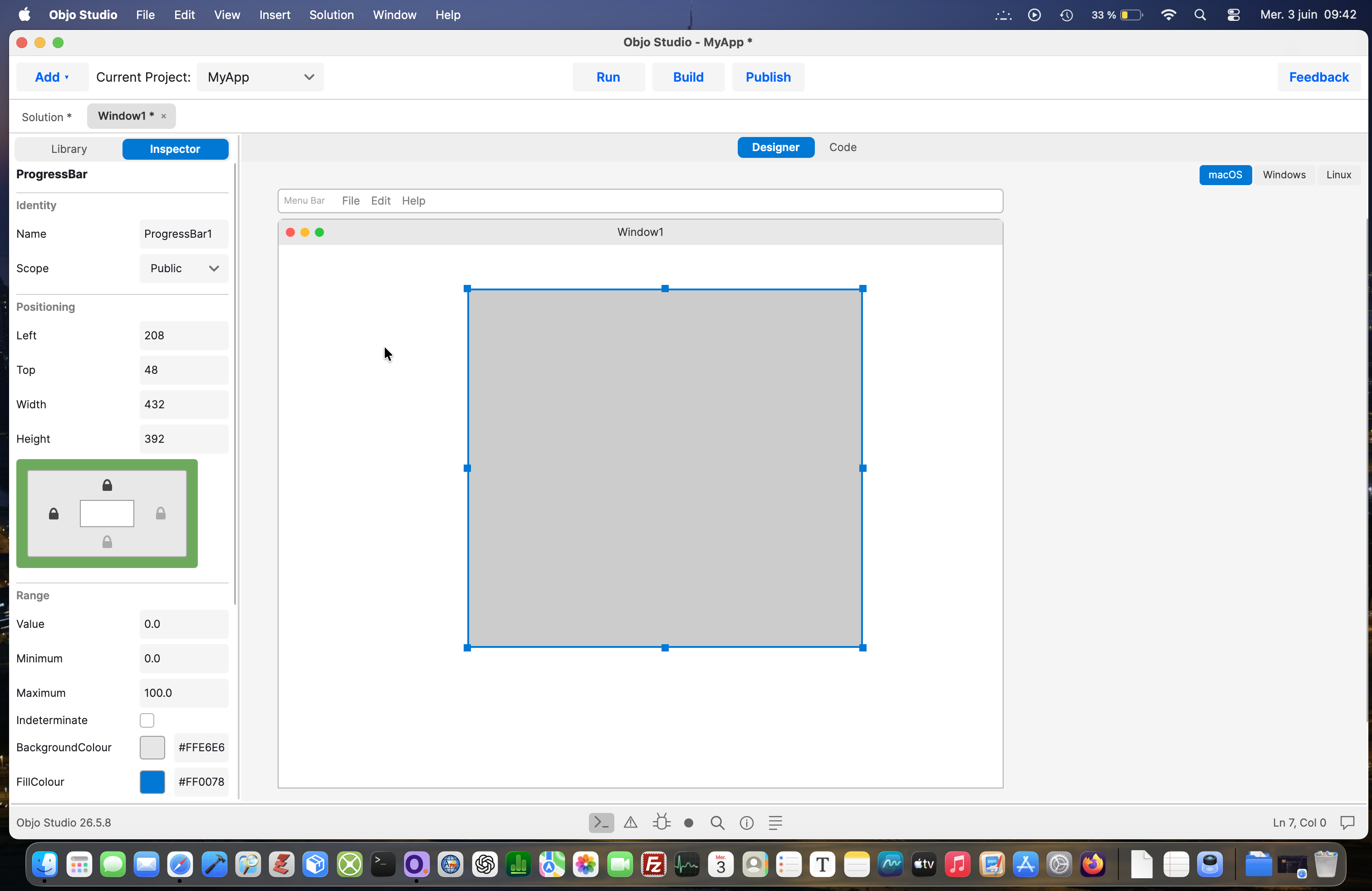The height and width of the screenshot is (891, 1372).
Task: Open the speech bubble icon at bottom right
Action: click(x=1347, y=822)
